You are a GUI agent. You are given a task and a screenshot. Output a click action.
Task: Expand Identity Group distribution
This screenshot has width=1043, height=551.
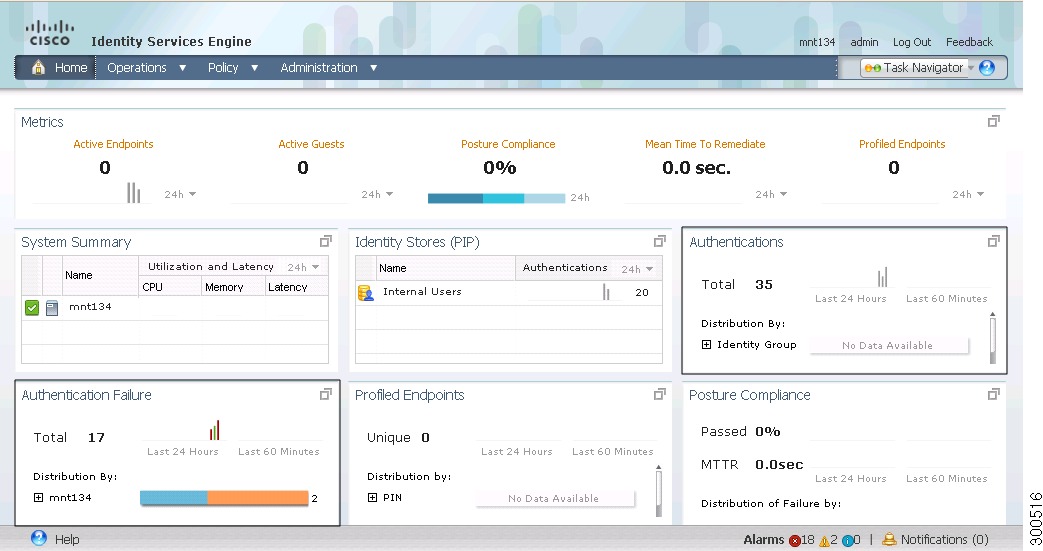click(706, 345)
